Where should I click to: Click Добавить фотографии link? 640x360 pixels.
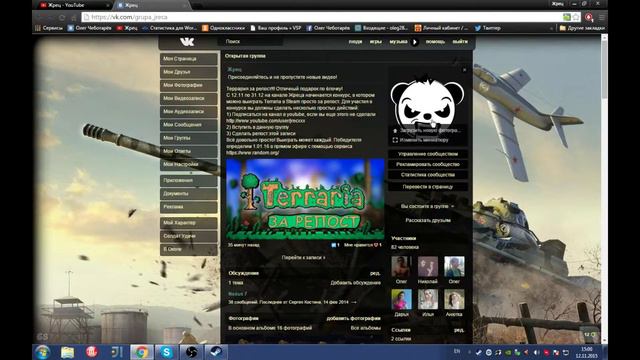(x=353, y=318)
